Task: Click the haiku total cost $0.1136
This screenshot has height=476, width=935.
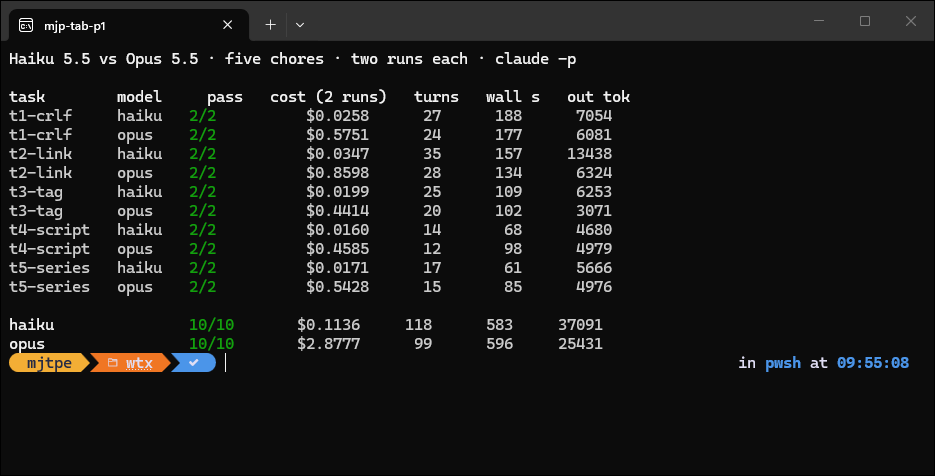Action: tap(329, 325)
